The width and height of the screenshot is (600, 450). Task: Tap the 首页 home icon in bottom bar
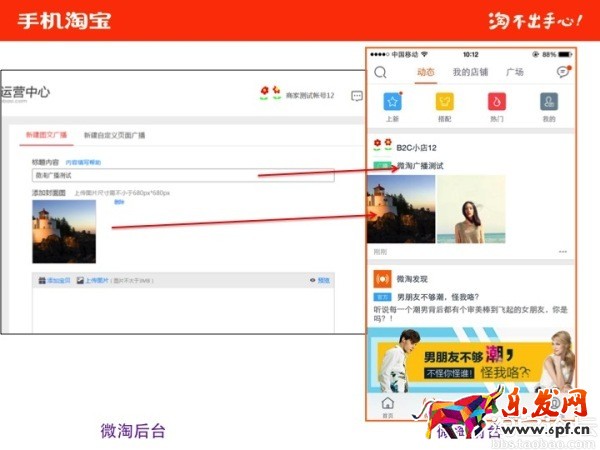coord(388,404)
